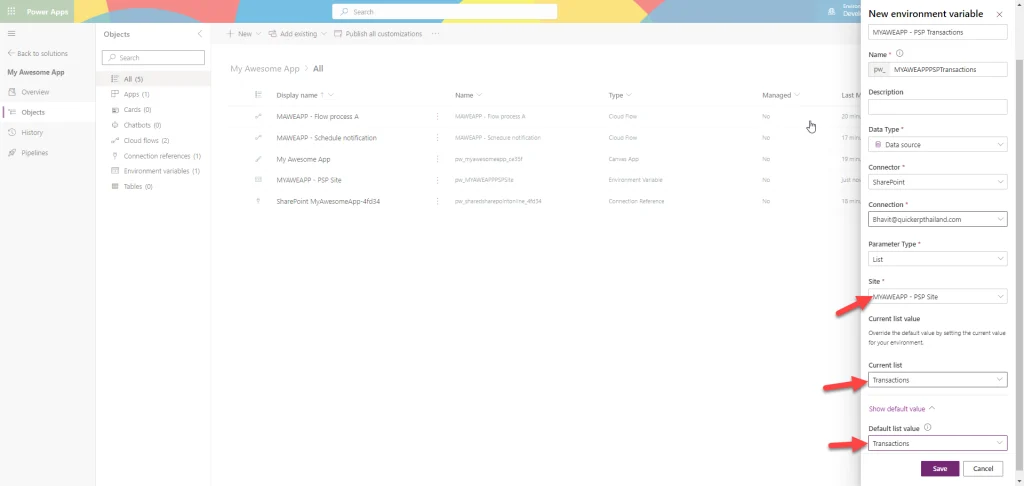Open the Data Type dropdown
Viewport: 1024px width, 486px height.
937,144
